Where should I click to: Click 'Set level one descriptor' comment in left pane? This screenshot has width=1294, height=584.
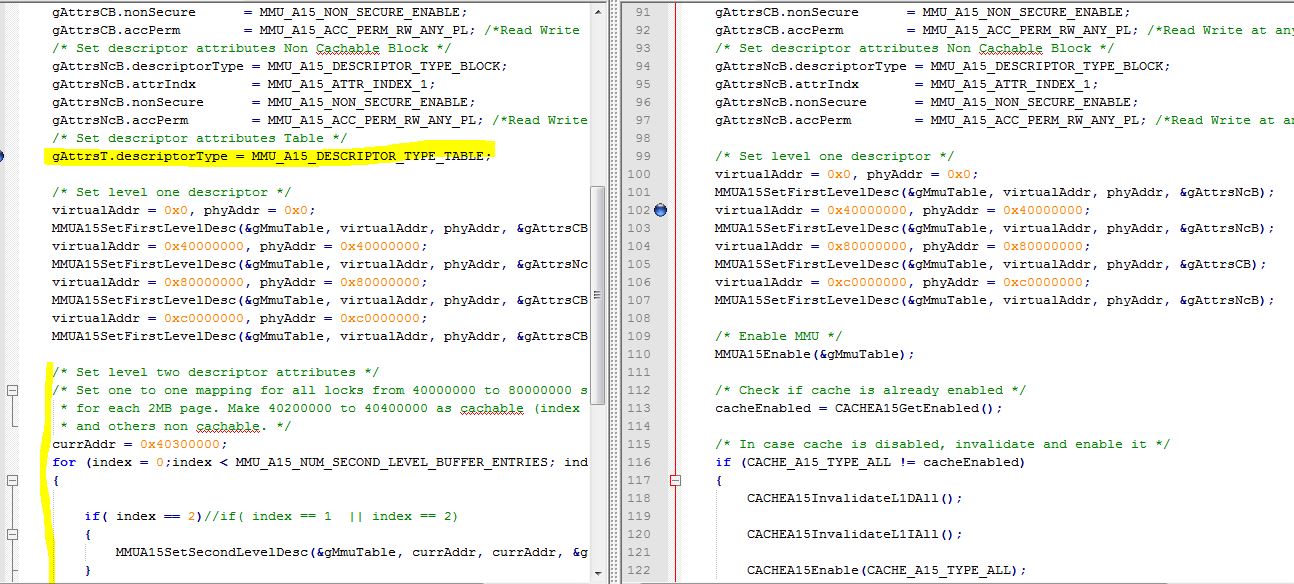[x=172, y=192]
